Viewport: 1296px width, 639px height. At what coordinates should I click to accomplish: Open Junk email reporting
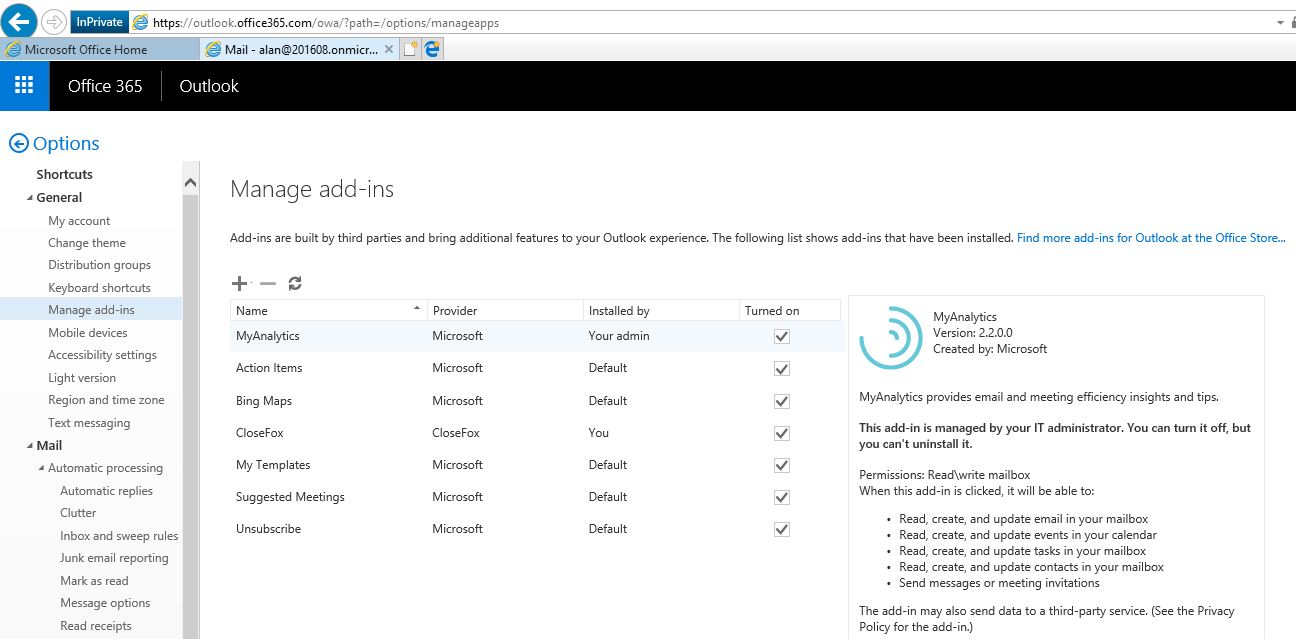pyautogui.click(x=114, y=558)
